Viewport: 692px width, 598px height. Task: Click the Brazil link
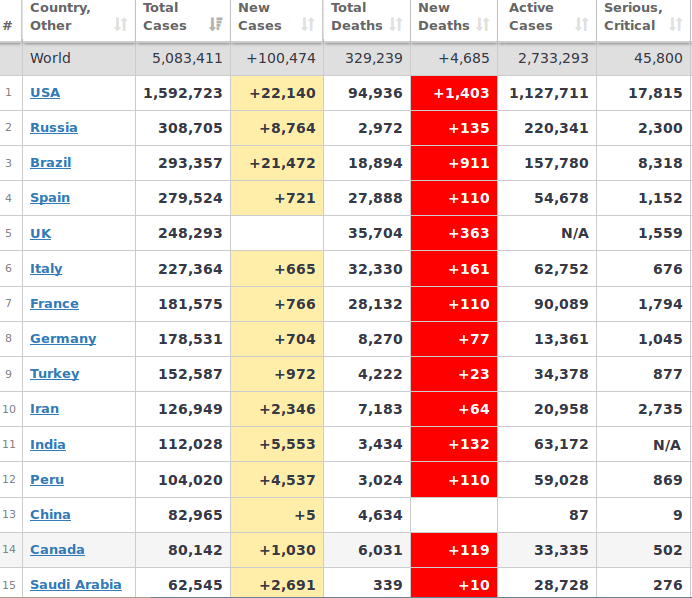pos(51,163)
